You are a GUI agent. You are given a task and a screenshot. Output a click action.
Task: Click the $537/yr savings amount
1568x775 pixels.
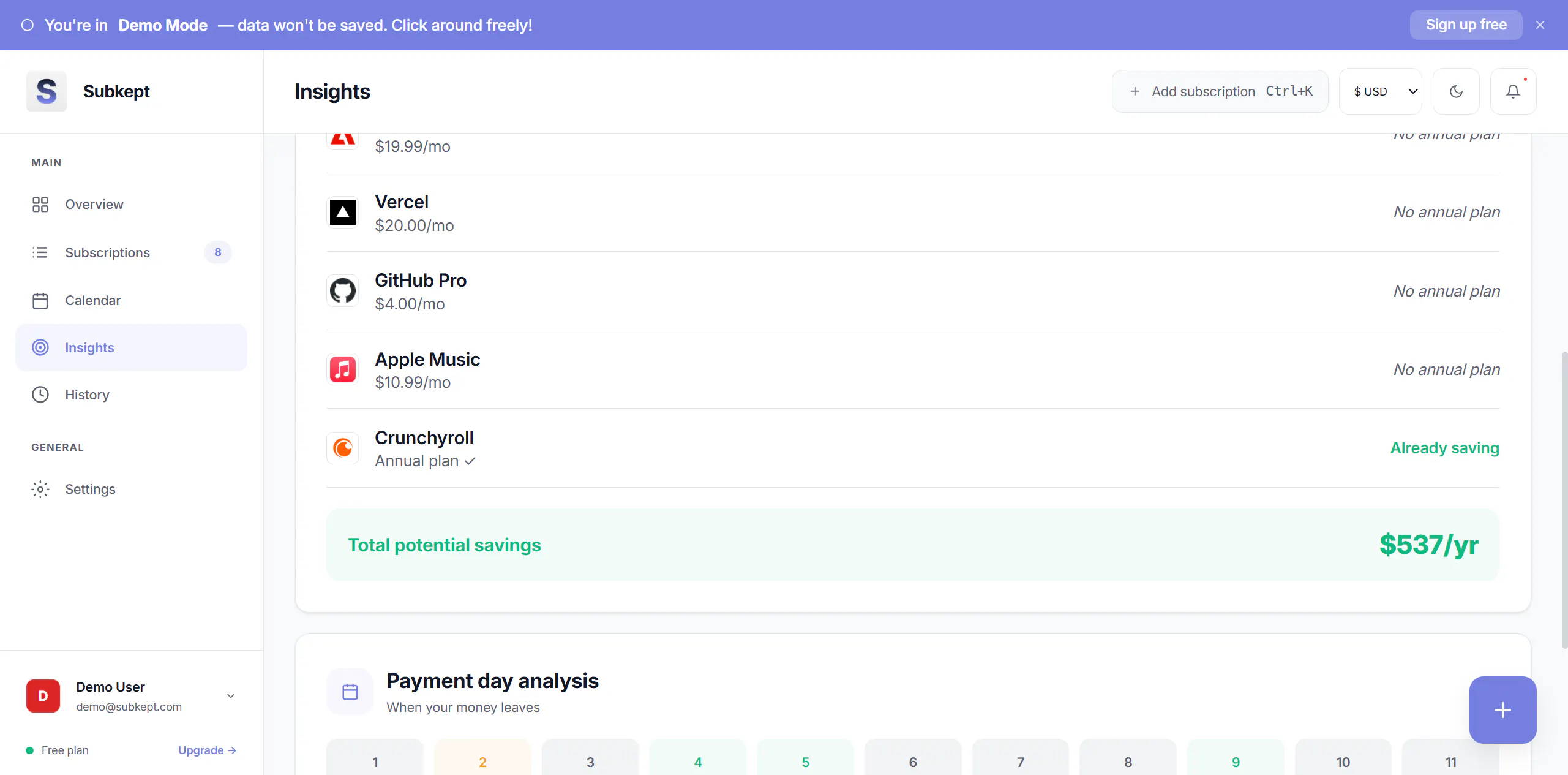click(1429, 545)
